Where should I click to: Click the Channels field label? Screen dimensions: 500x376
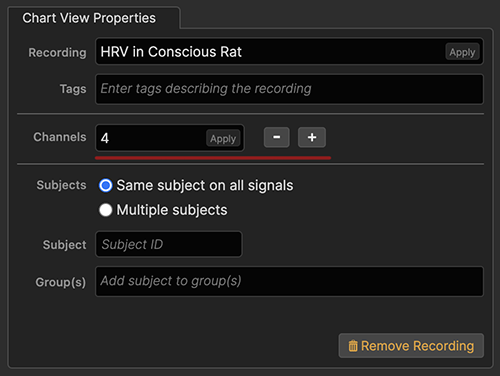[60, 137]
